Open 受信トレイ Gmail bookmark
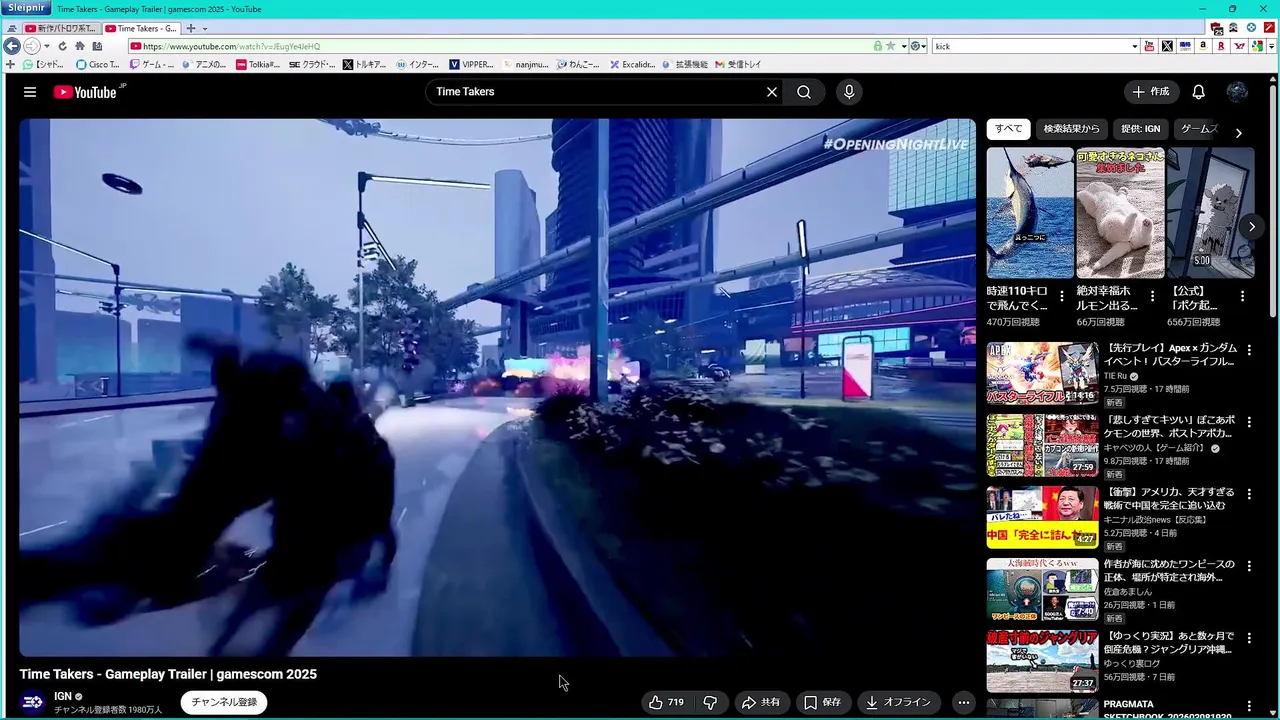Screen dimensions: 1280x720 point(738,64)
